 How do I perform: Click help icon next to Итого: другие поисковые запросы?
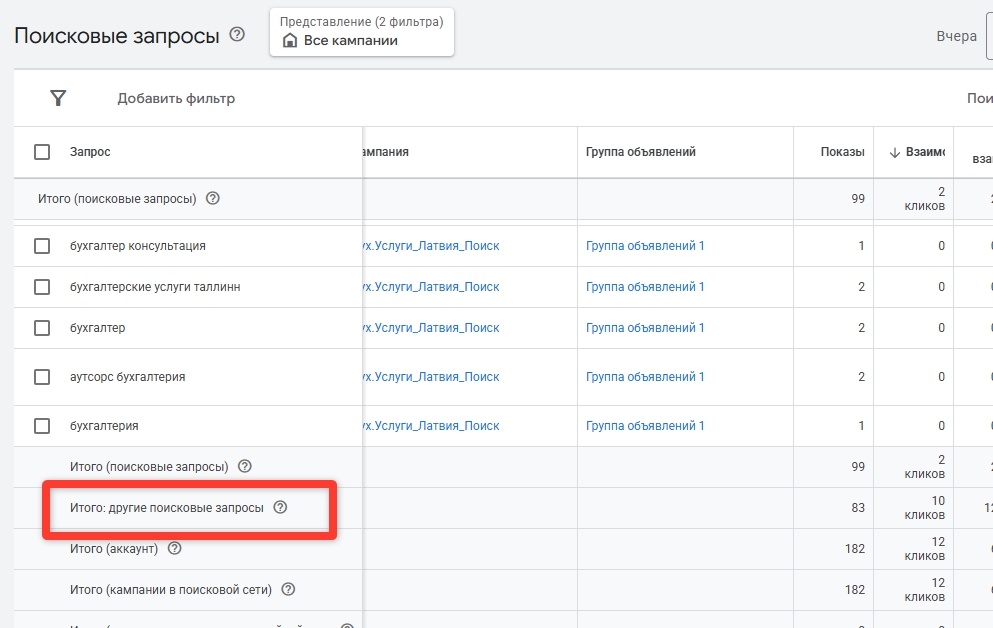[x=280, y=507]
